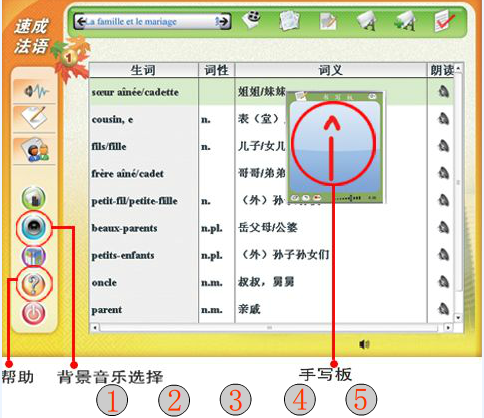The width and height of the screenshot is (484, 418).
Task: Open the red checkmark test icon
Action: click(x=445, y=20)
